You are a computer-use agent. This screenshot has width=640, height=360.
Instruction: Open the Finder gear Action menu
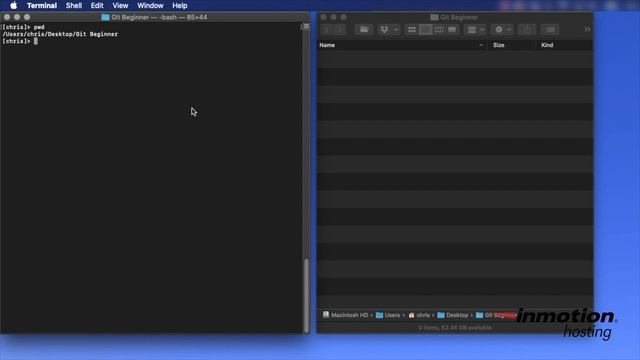pos(502,29)
